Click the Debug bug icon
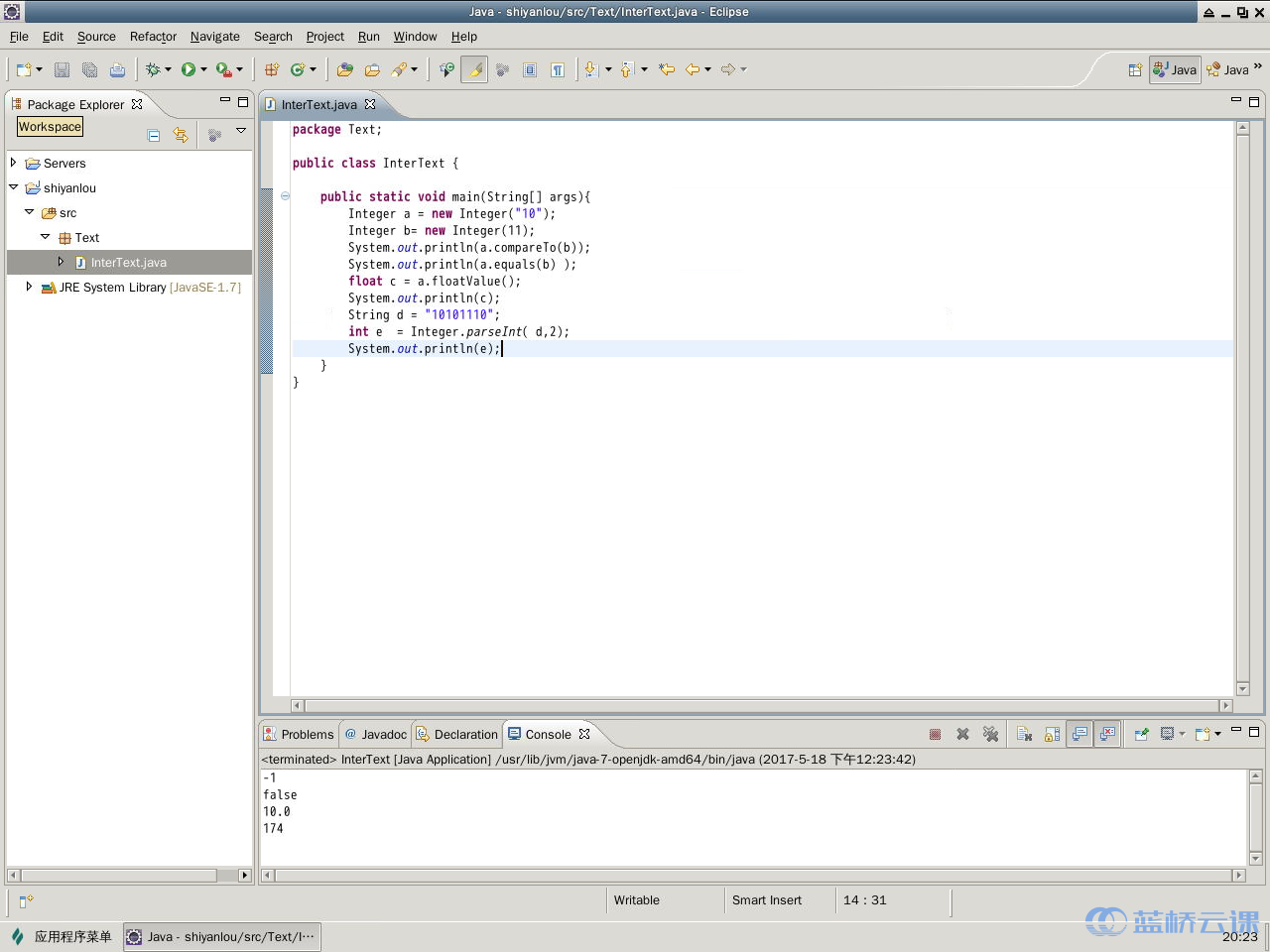 click(152, 69)
